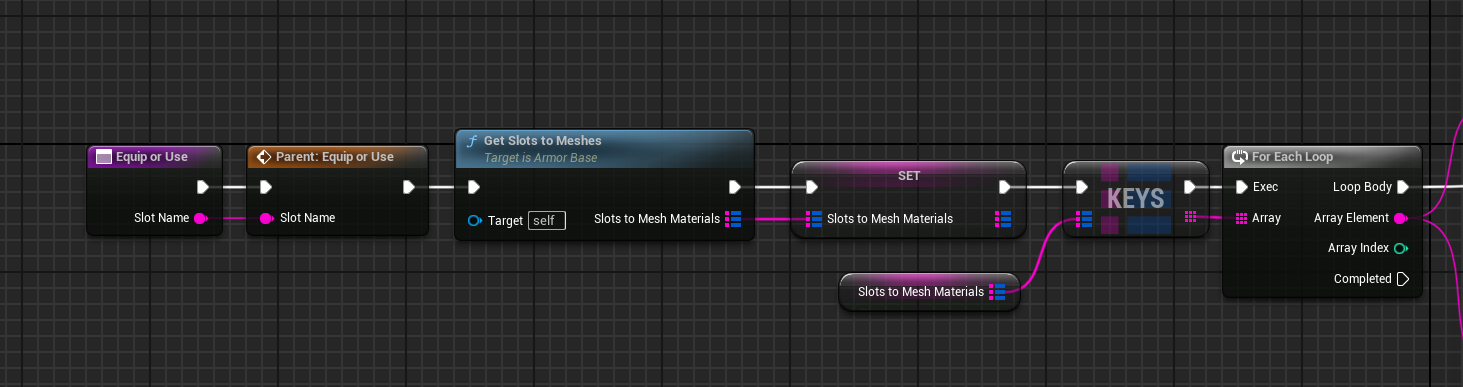Screen dimensions: 1463x387
Task: Click the Slots to Mesh Materials output pin on Get Slots node
Action: click(733, 218)
